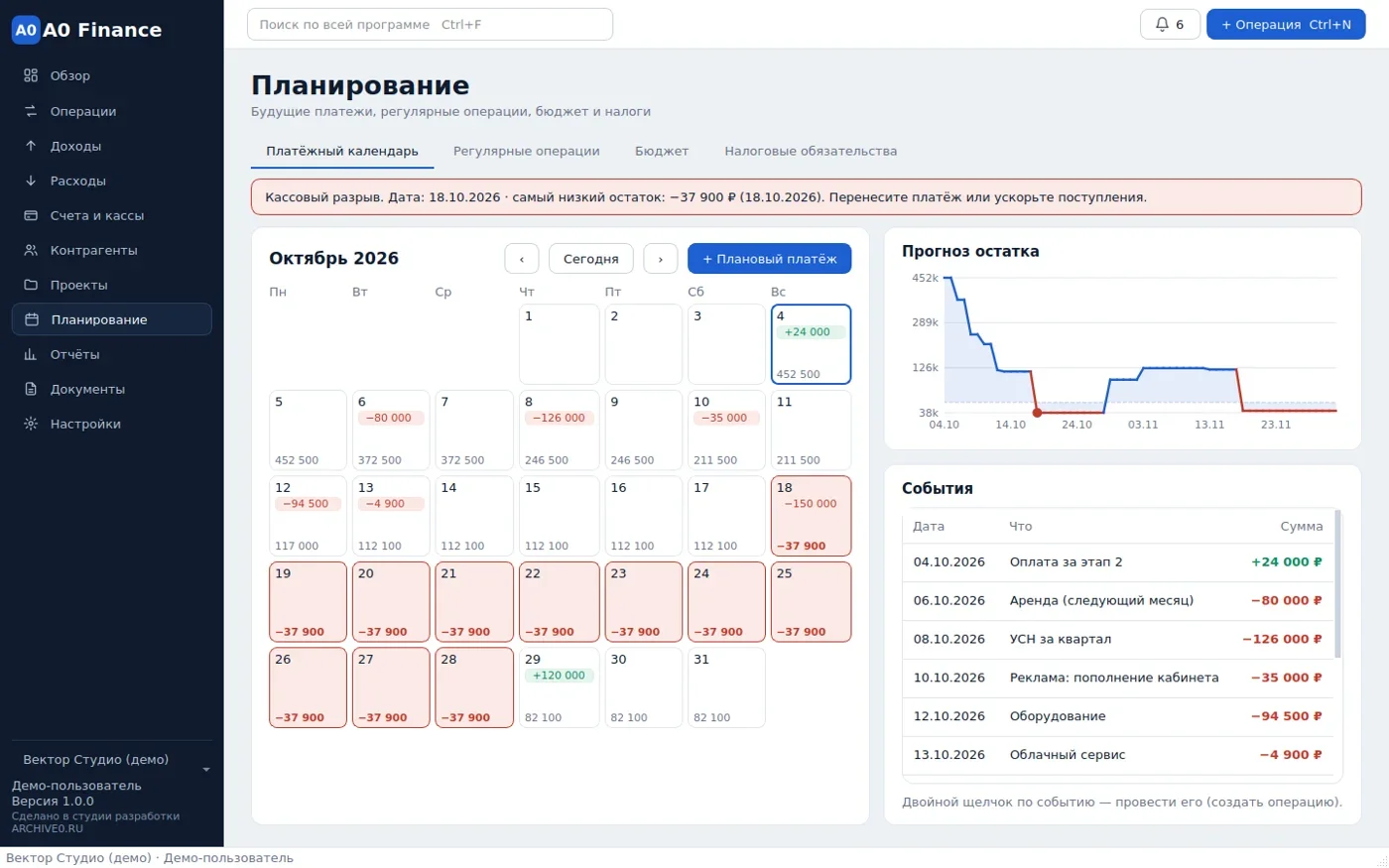Click the global search field
1389x868 pixels.
pyautogui.click(x=430, y=24)
